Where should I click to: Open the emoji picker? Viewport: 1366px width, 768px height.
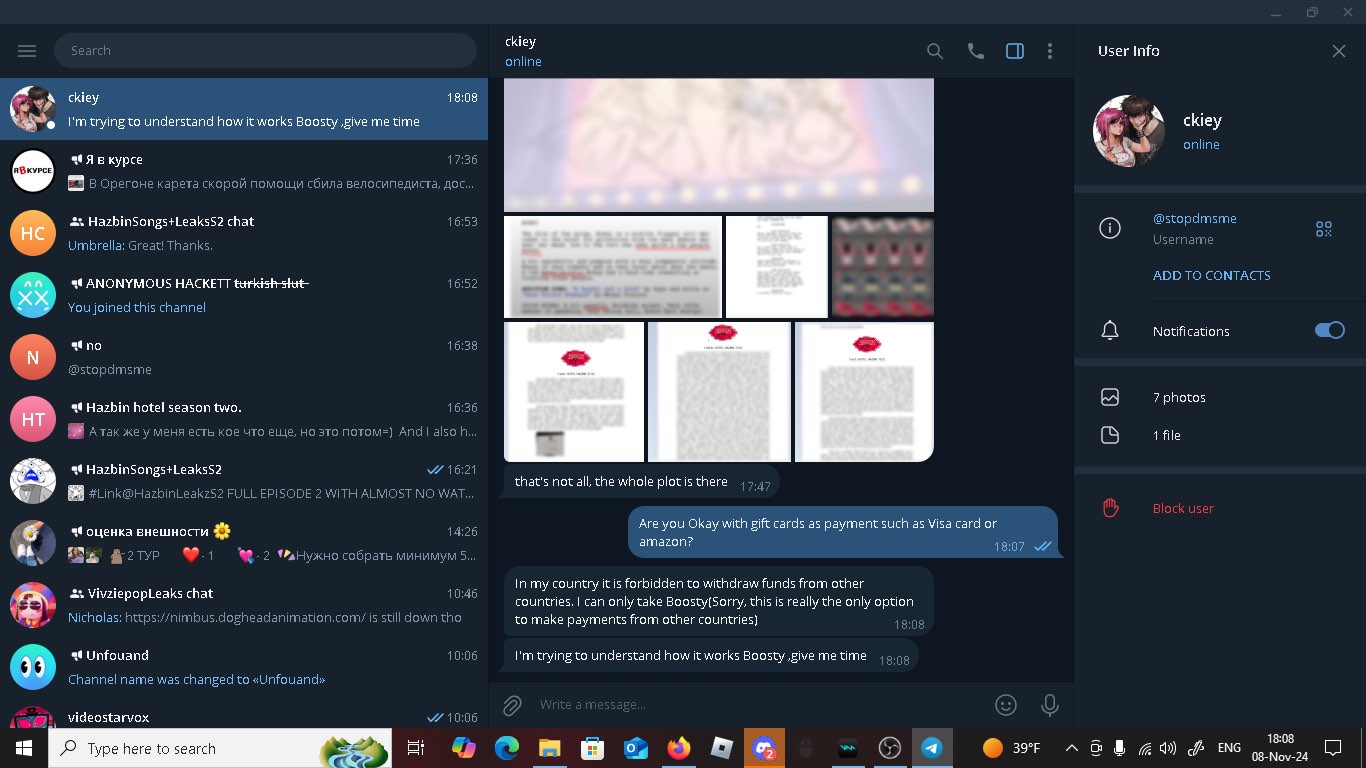point(1006,705)
